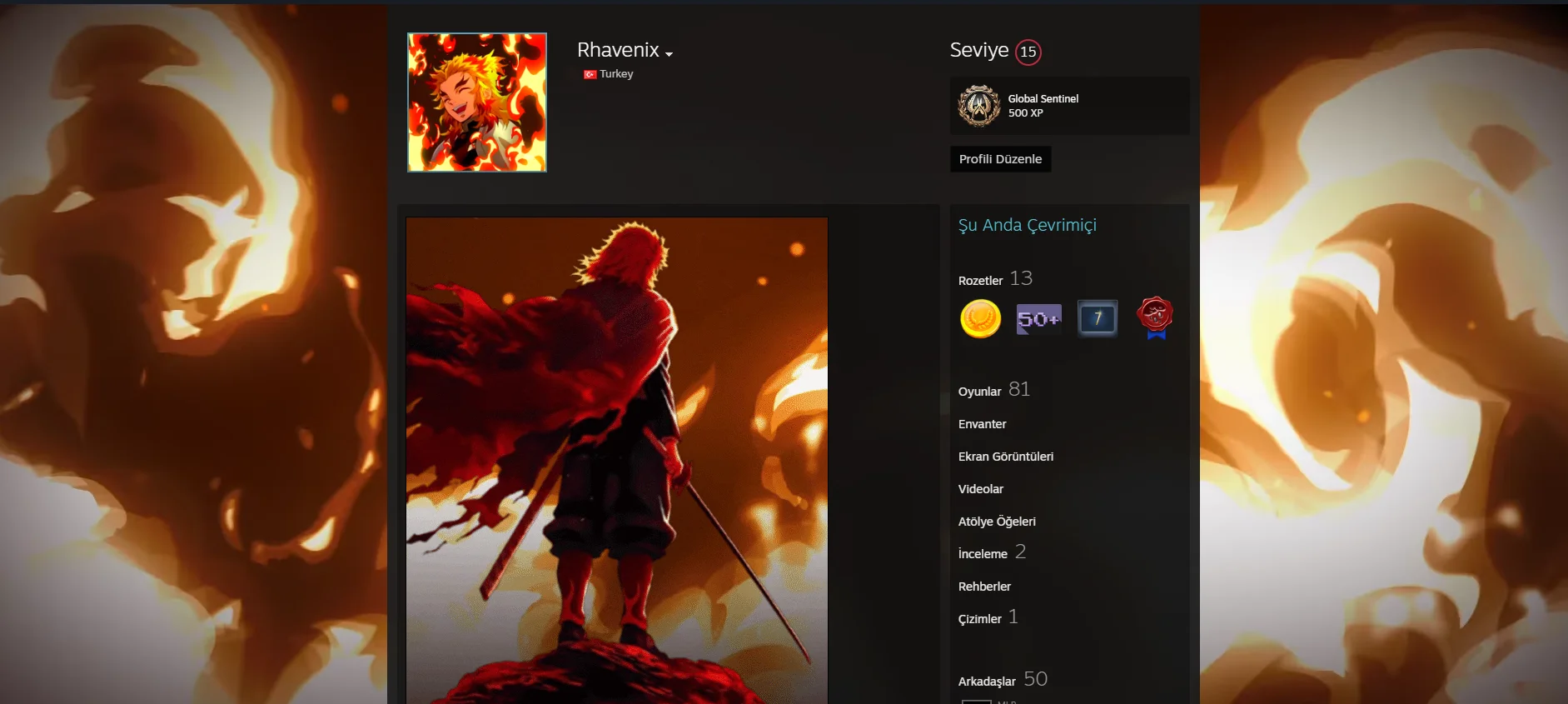Click the Global Sentinel badge emblem
This screenshot has width=1568, height=704.
979,106
